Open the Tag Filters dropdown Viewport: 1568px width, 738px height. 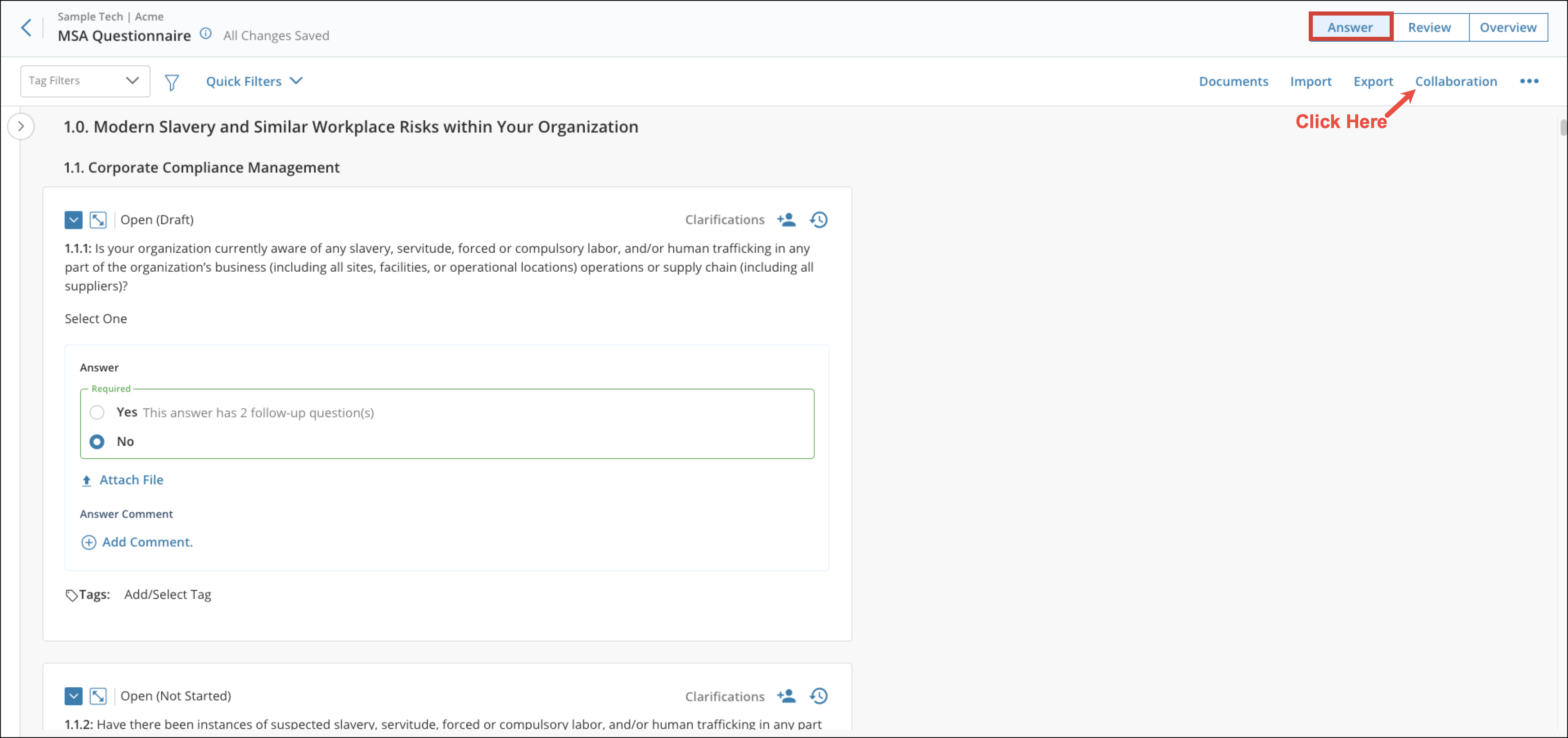[85, 80]
